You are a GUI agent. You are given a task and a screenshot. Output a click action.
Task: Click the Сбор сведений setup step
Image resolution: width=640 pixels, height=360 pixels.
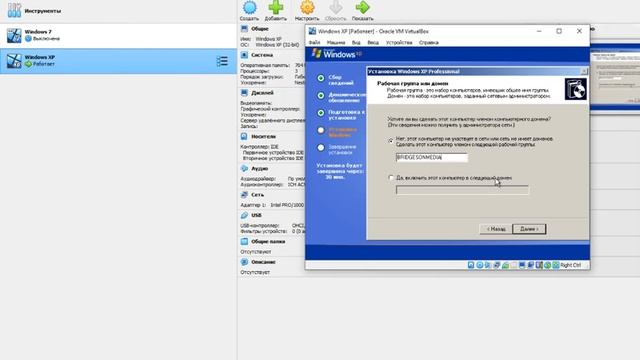[x=341, y=80]
